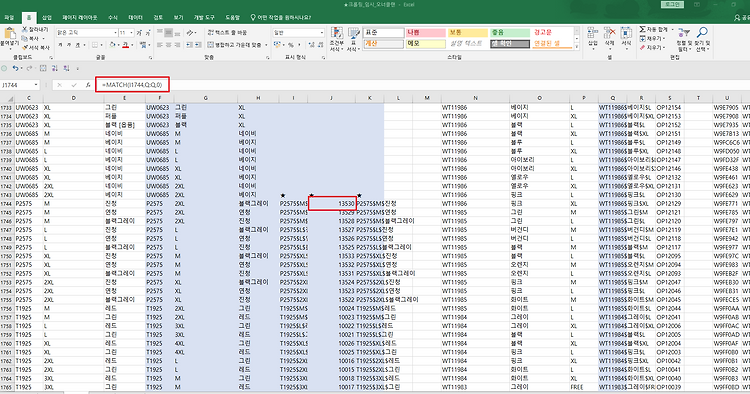Apply the 보통 (Neutral) yellow cell style

[x=467, y=33]
